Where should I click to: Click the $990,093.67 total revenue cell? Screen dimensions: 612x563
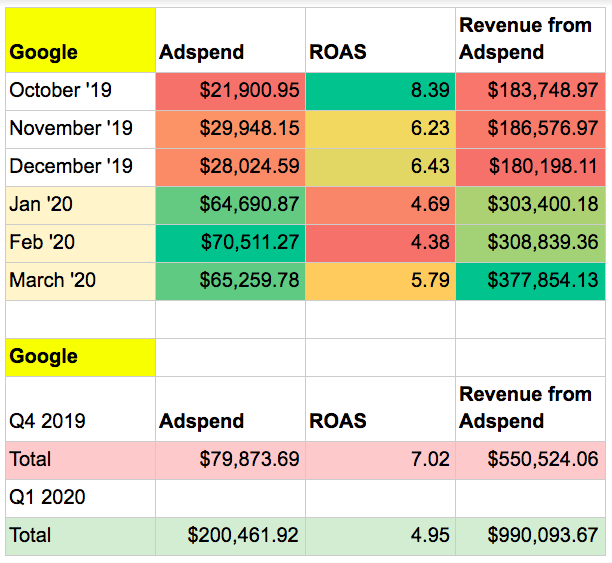[531, 536]
